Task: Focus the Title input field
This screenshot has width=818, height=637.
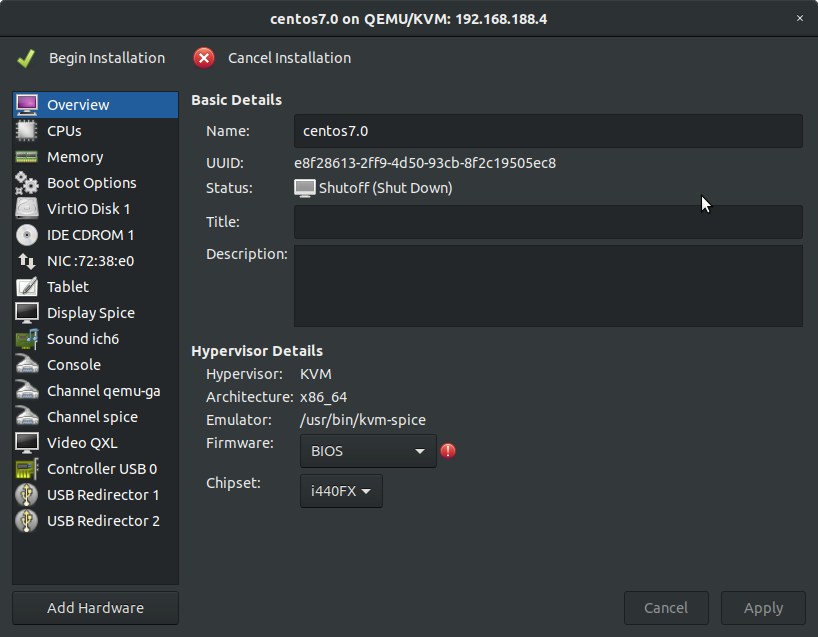Action: coord(548,222)
